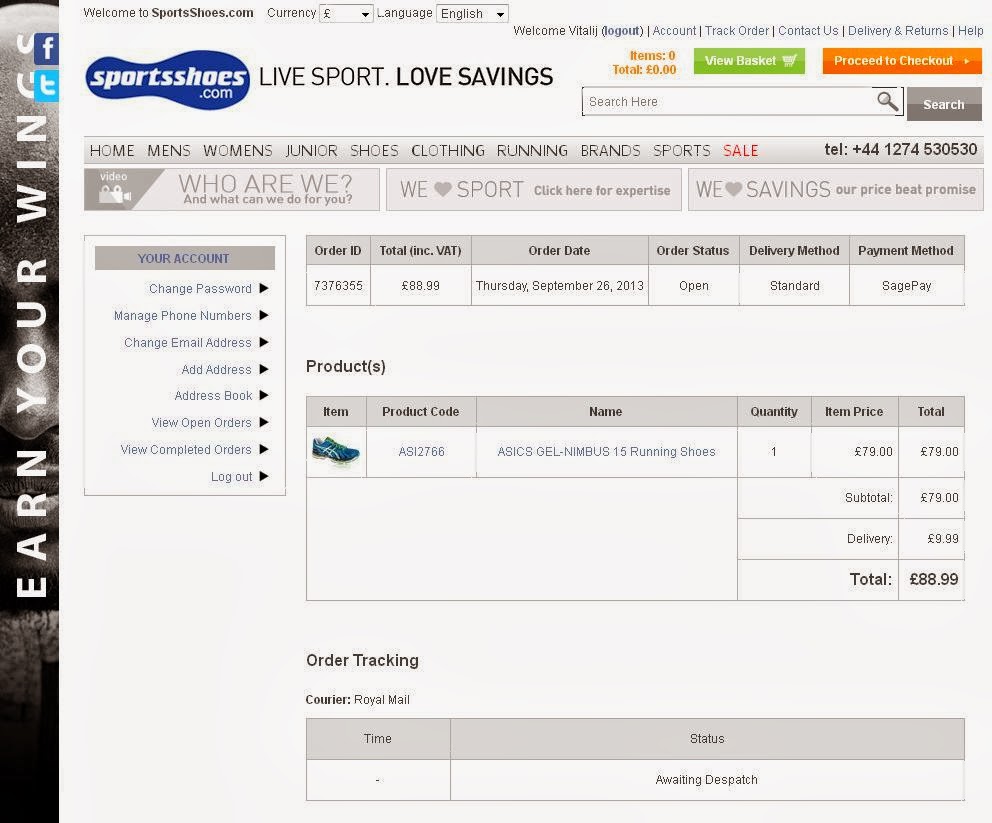Click the Thursday, September 26, 2013 cell
Viewport: 992px width, 823px height.
[x=560, y=285]
